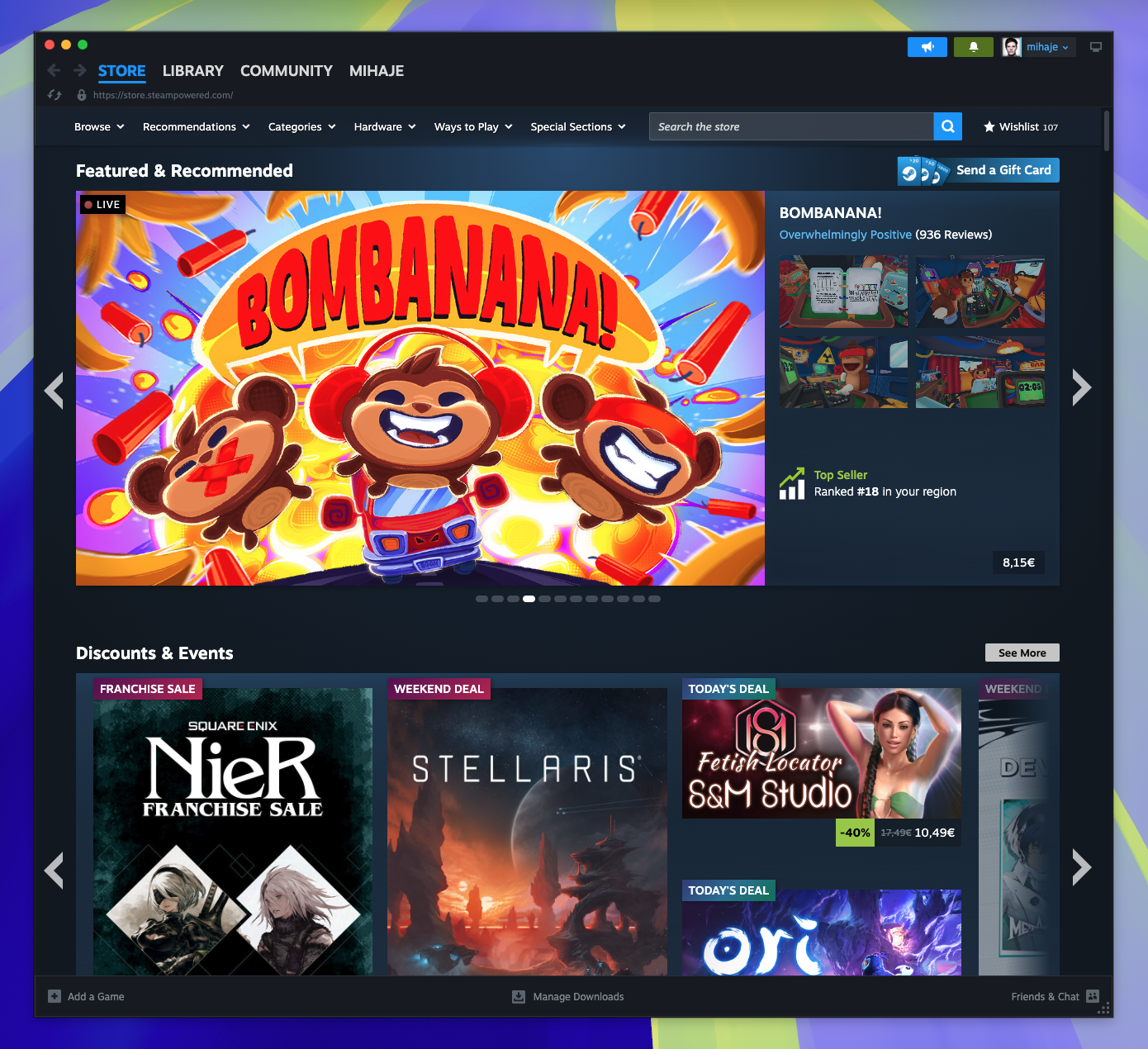Viewport: 1148px width, 1049px height.
Task: Click the Manage Downloads icon
Action: coord(519,996)
